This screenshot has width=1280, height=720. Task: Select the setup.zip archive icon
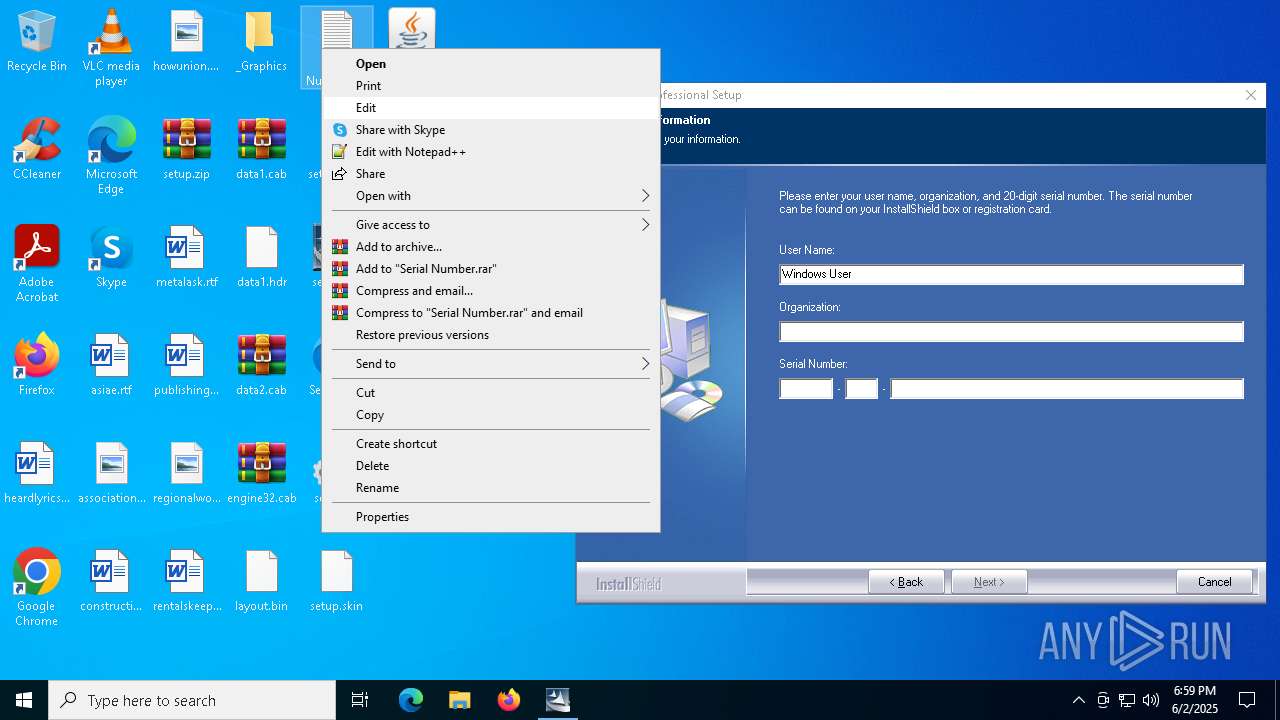coord(186,149)
